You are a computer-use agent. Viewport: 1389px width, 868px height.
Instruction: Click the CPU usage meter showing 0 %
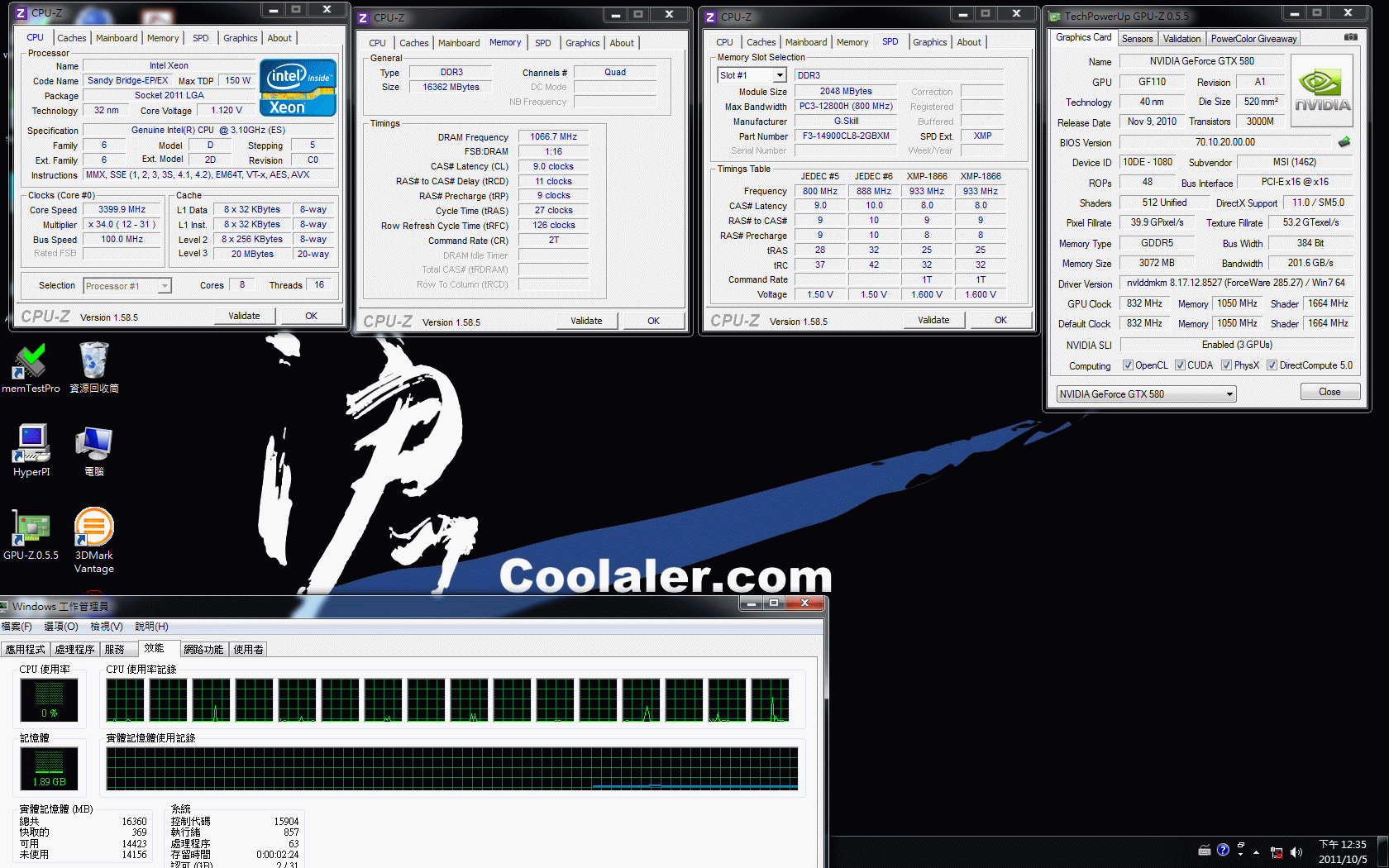coord(50,699)
